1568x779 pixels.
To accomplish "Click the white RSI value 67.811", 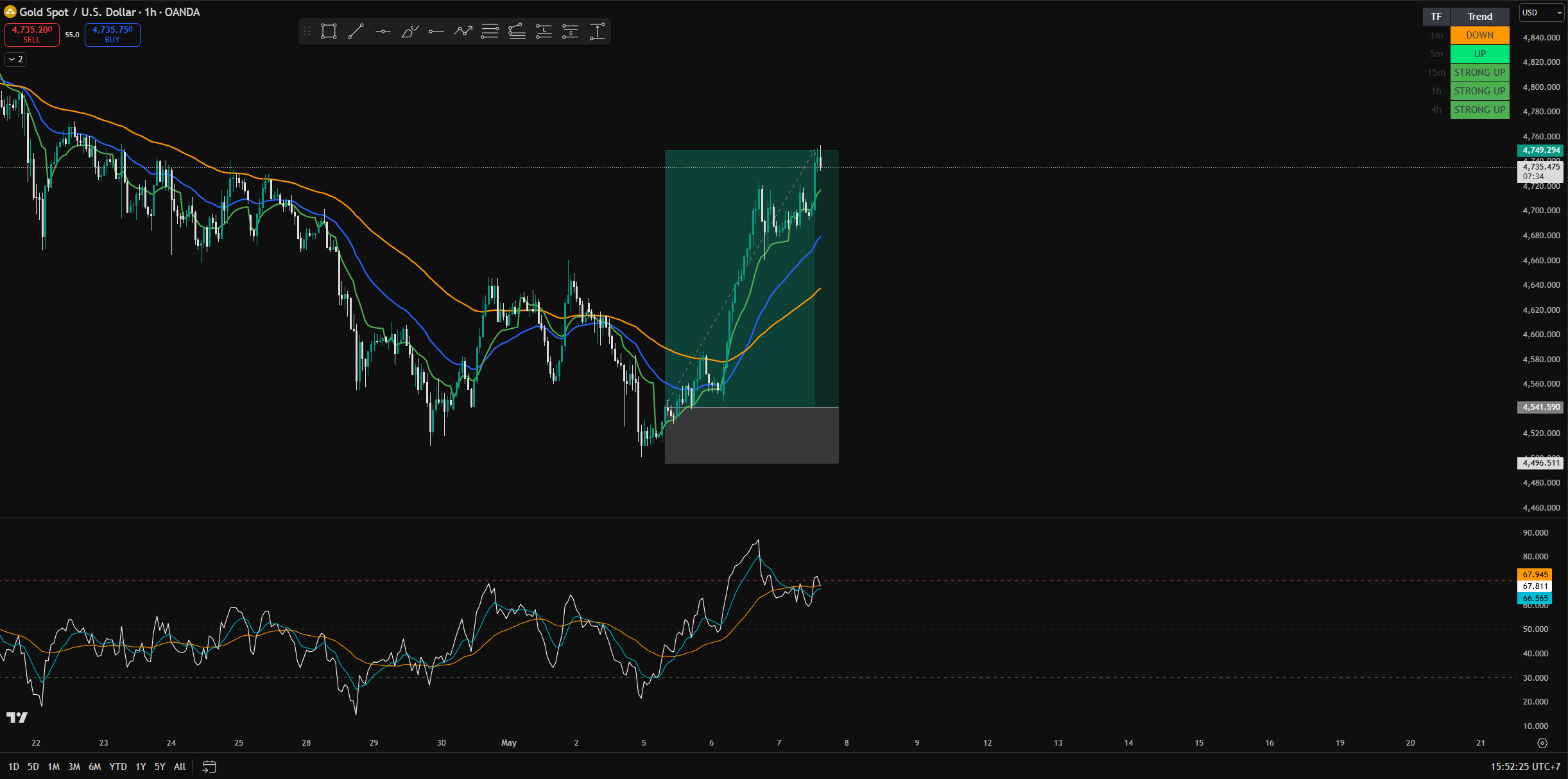I will coord(1535,586).
